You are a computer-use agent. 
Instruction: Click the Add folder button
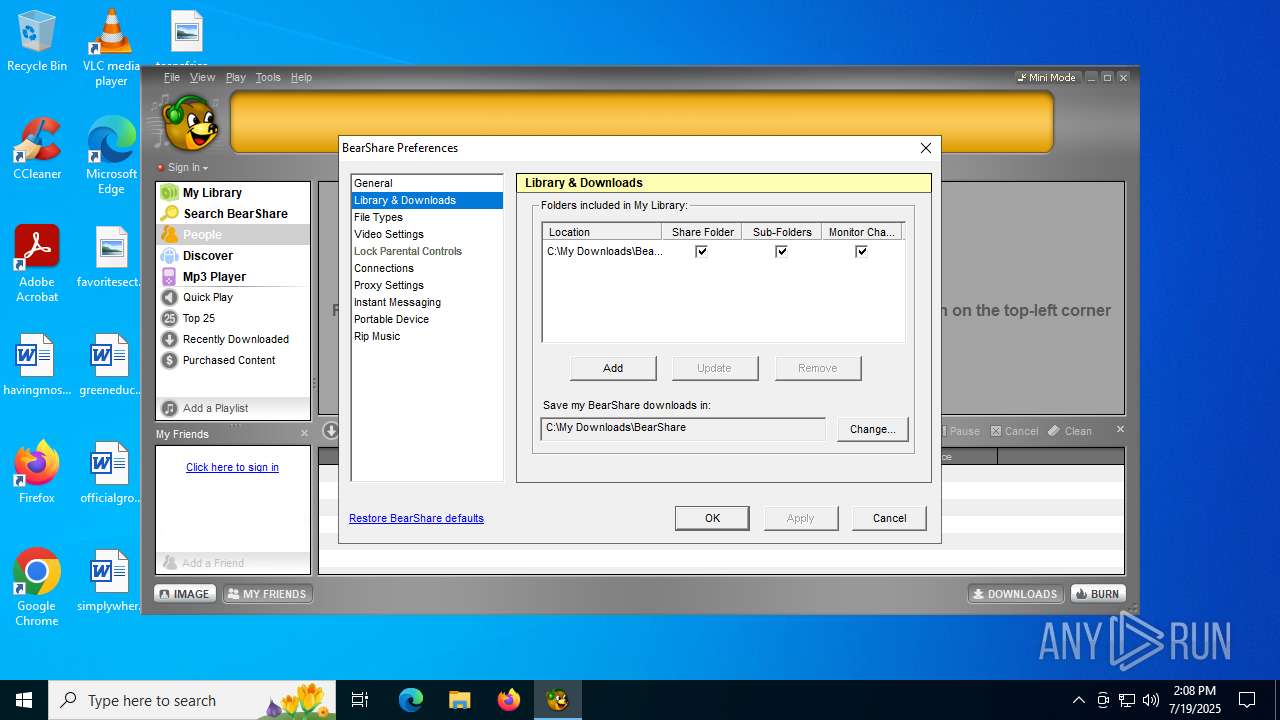pos(613,368)
